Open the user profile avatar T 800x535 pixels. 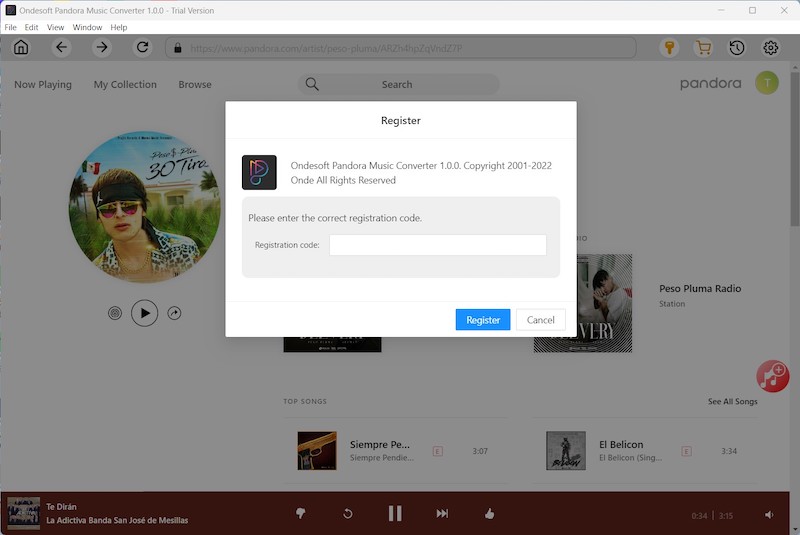coord(767,83)
